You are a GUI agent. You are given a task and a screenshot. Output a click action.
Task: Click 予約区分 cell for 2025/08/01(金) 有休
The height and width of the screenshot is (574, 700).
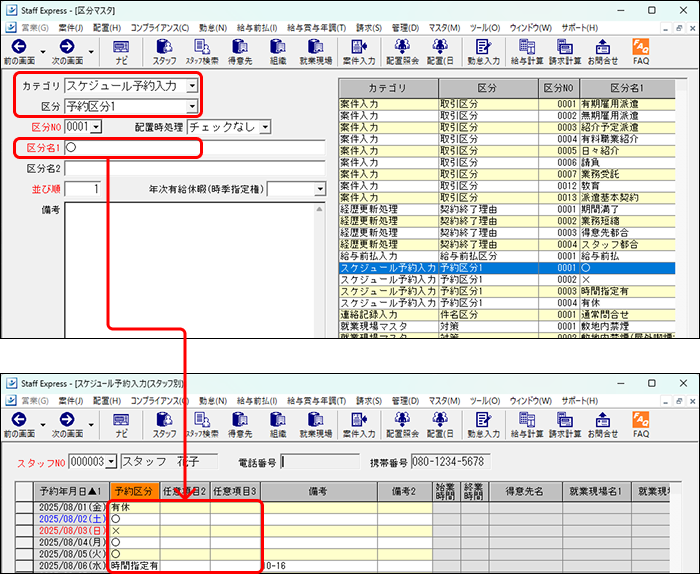134,507
